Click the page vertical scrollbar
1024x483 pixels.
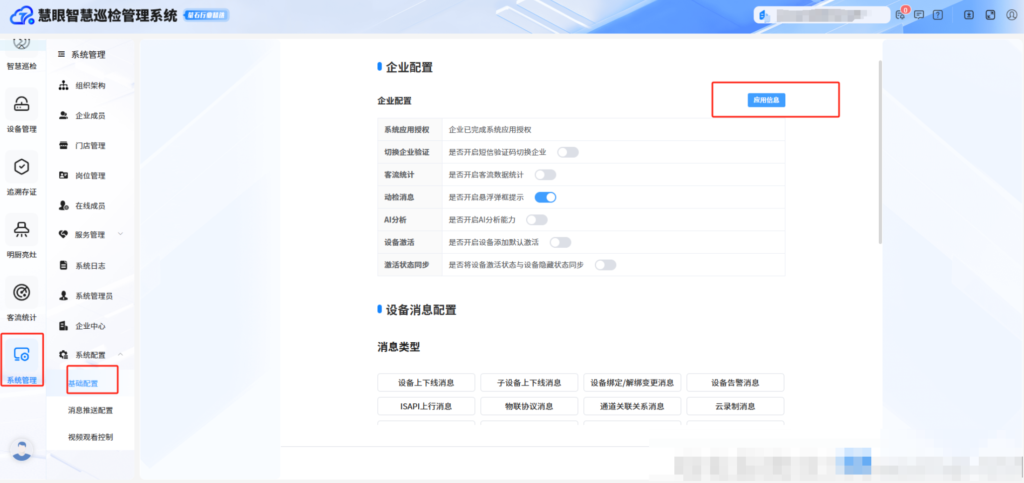[x=880, y=152]
